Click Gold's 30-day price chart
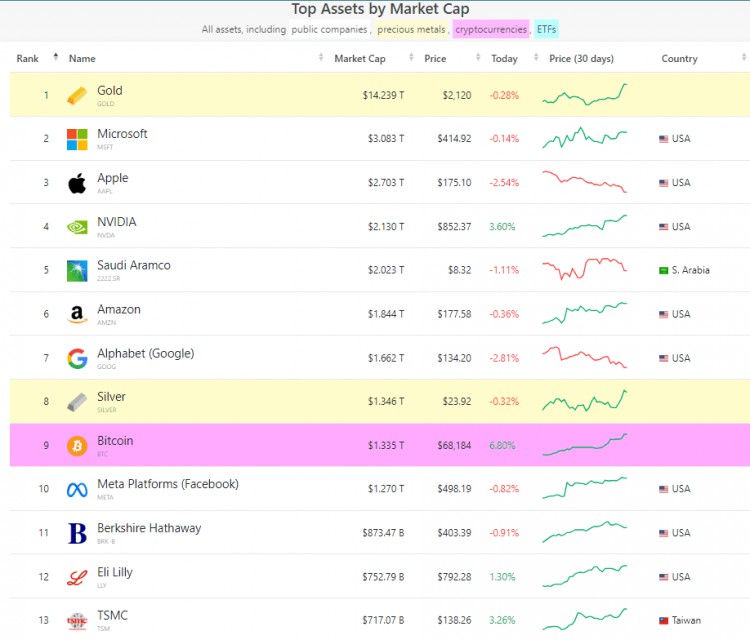Viewport: 750px width, 640px height. coord(585,95)
